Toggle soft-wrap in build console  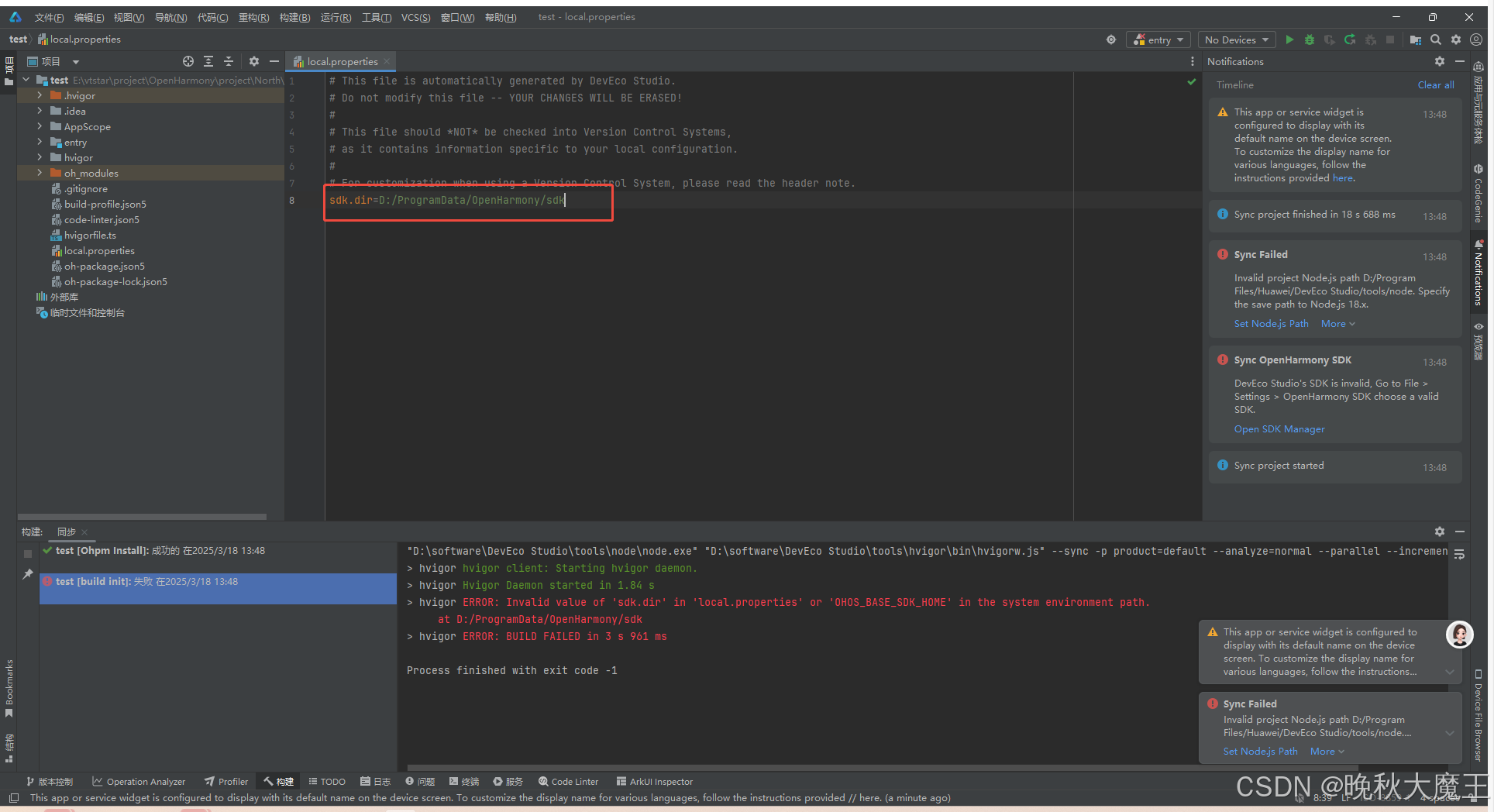[1460, 555]
